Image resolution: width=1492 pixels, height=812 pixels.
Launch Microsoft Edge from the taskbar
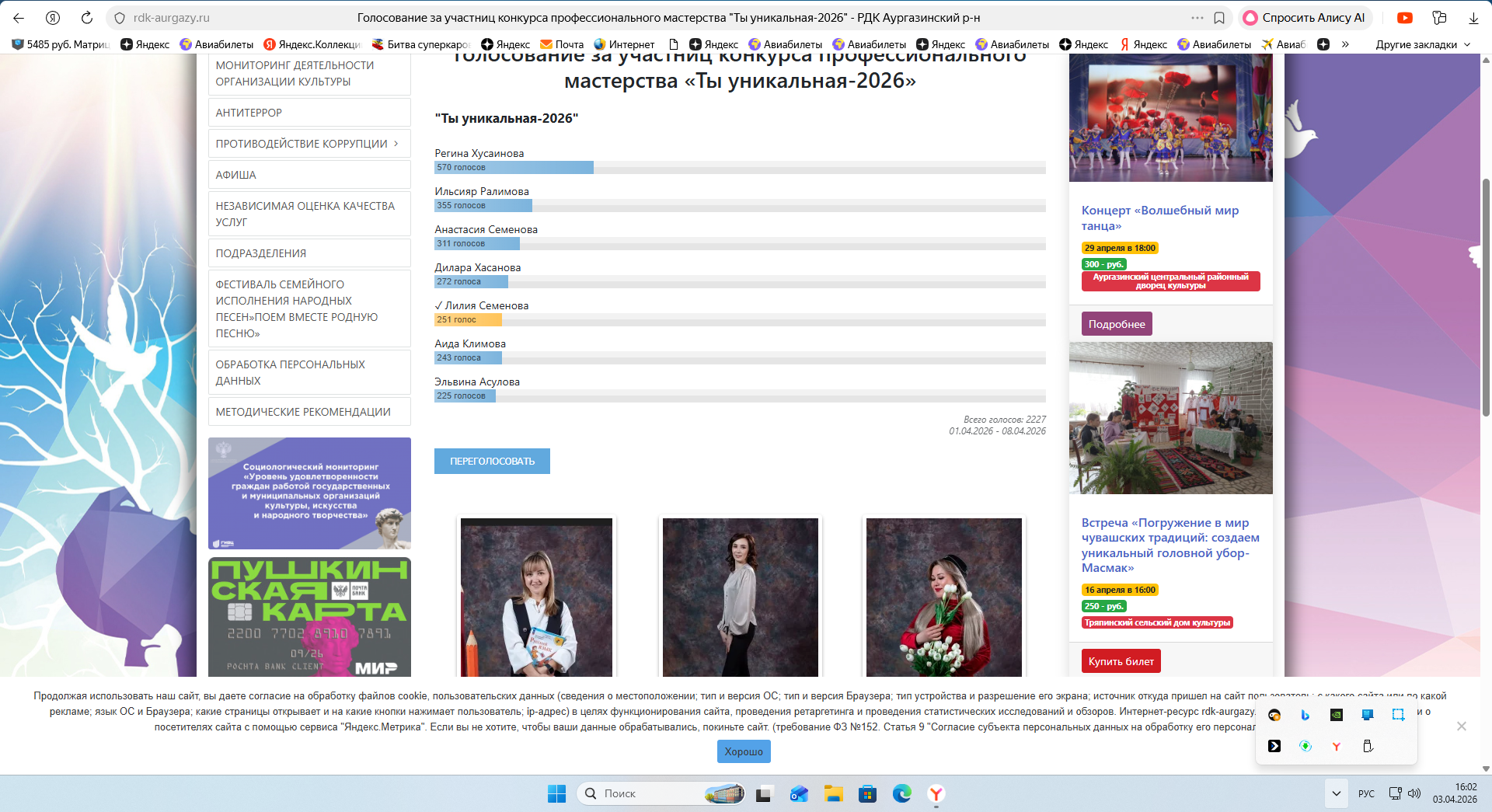click(x=901, y=793)
